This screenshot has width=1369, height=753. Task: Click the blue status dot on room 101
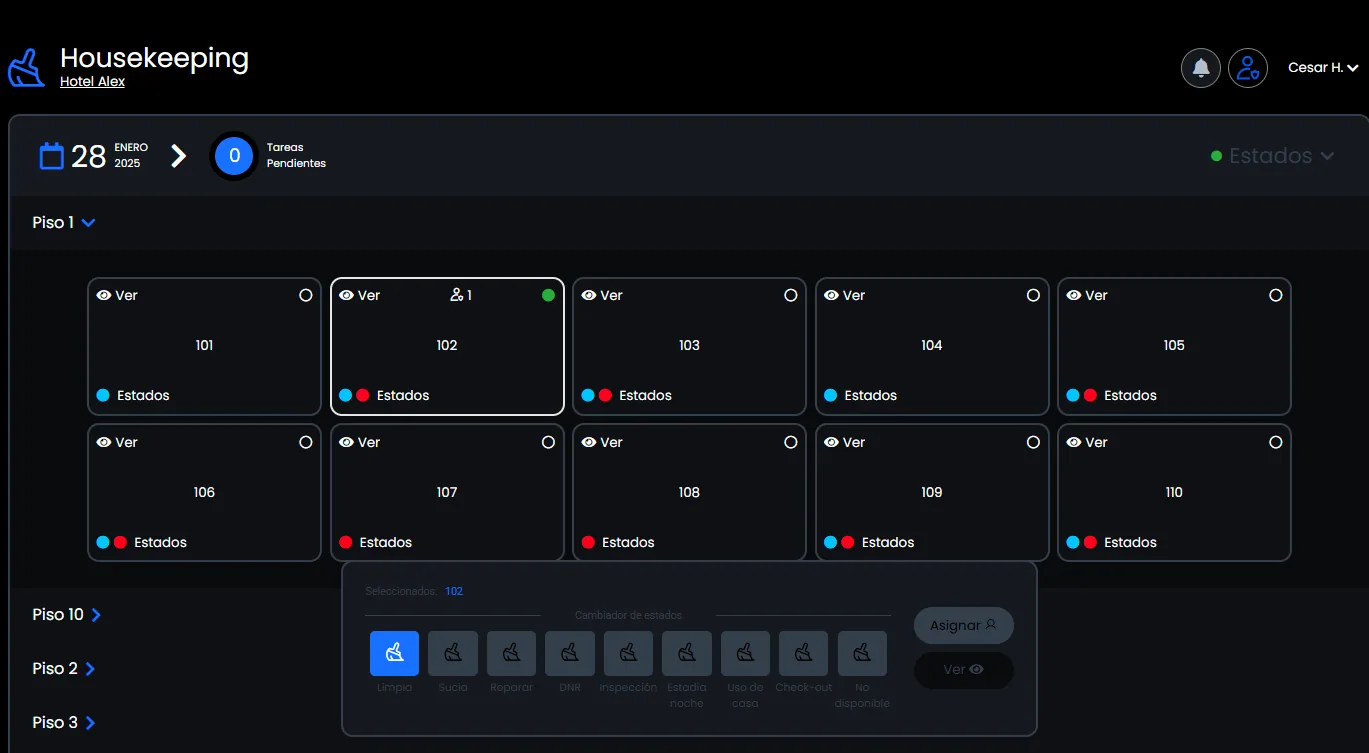click(x=103, y=395)
